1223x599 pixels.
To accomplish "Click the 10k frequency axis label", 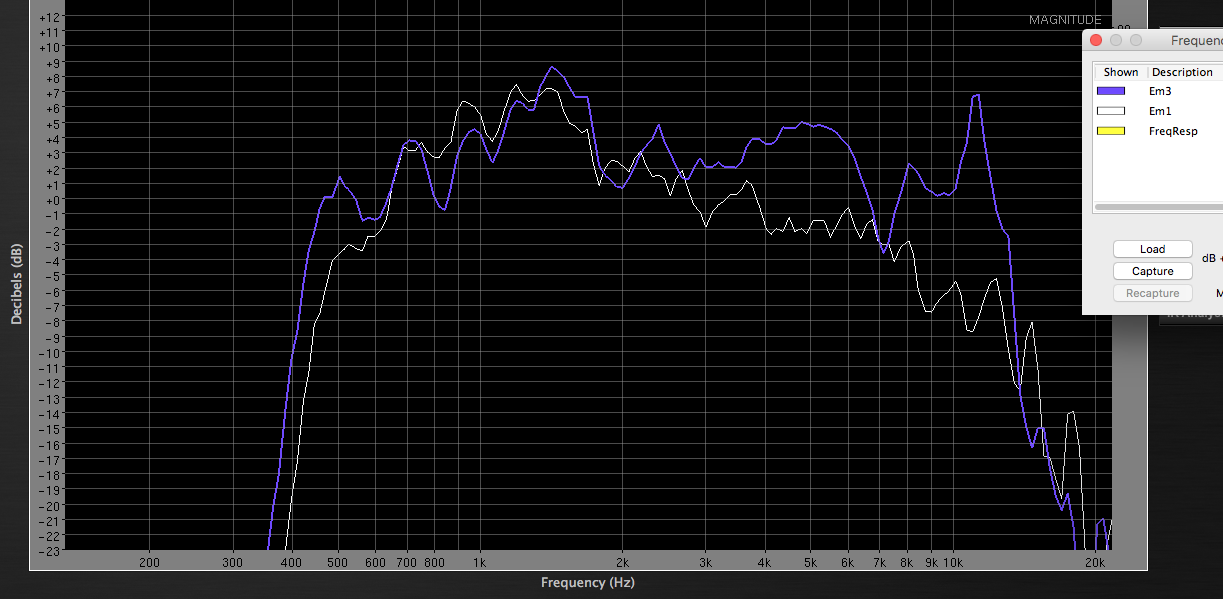I will click(x=952, y=563).
